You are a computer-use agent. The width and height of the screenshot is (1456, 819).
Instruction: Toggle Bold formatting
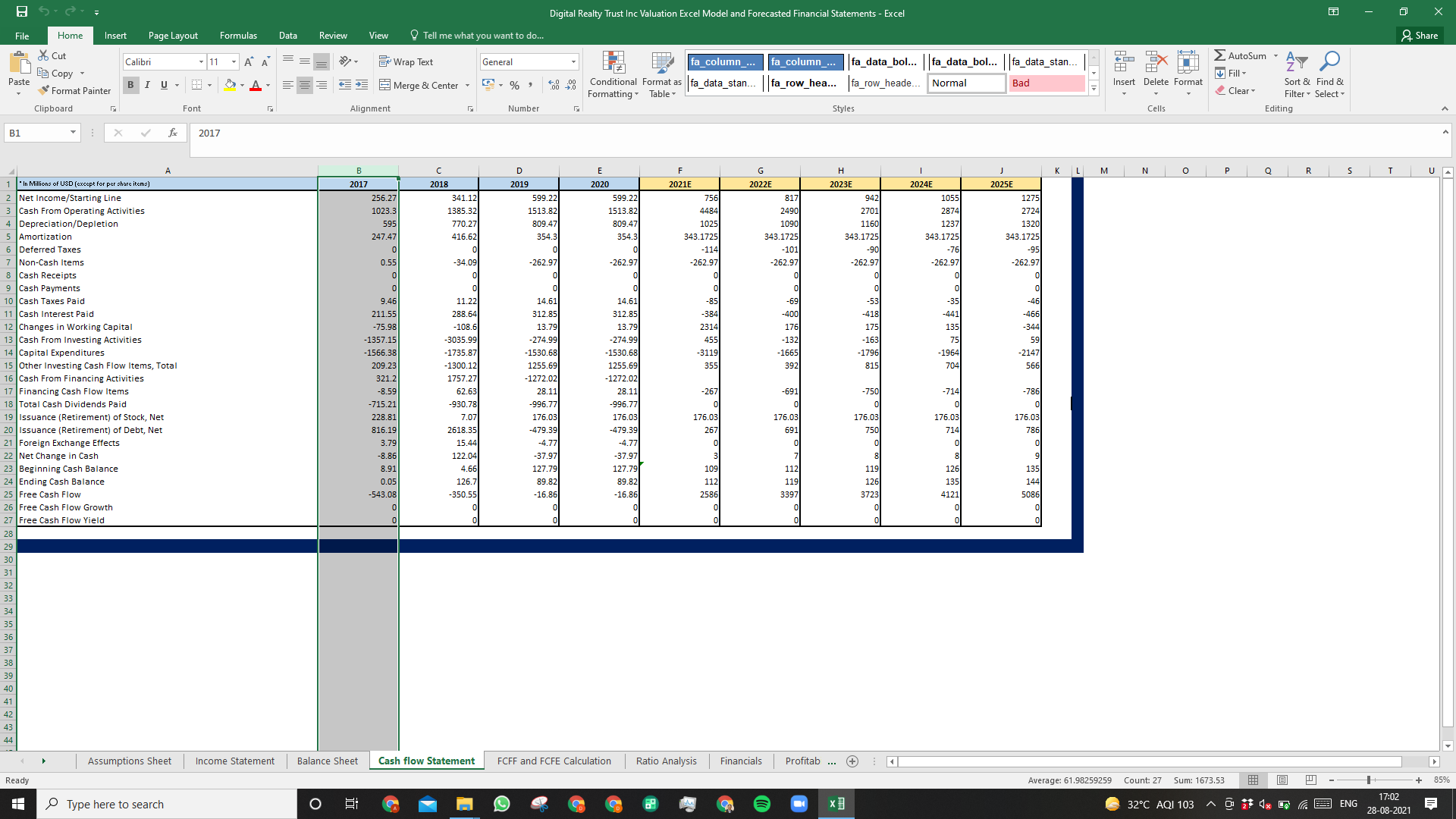(130, 85)
